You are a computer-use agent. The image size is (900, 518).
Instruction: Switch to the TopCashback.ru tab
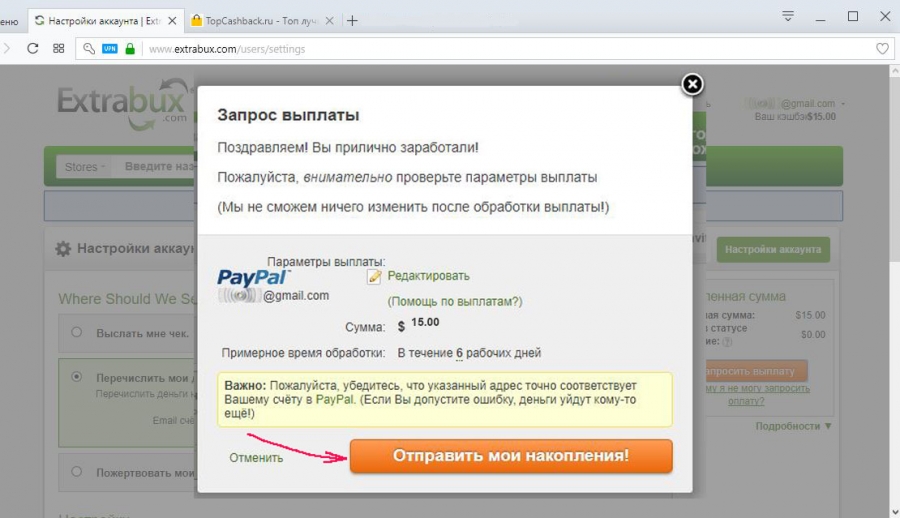click(262, 21)
